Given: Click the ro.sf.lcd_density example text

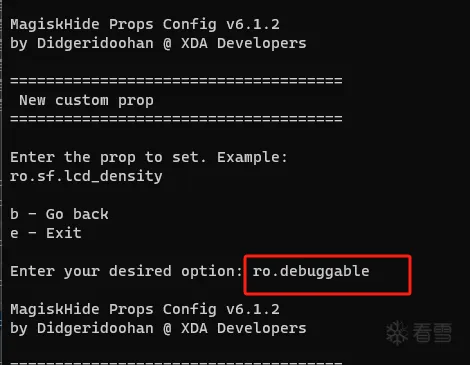Looking at the screenshot, I should click(86, 176).
